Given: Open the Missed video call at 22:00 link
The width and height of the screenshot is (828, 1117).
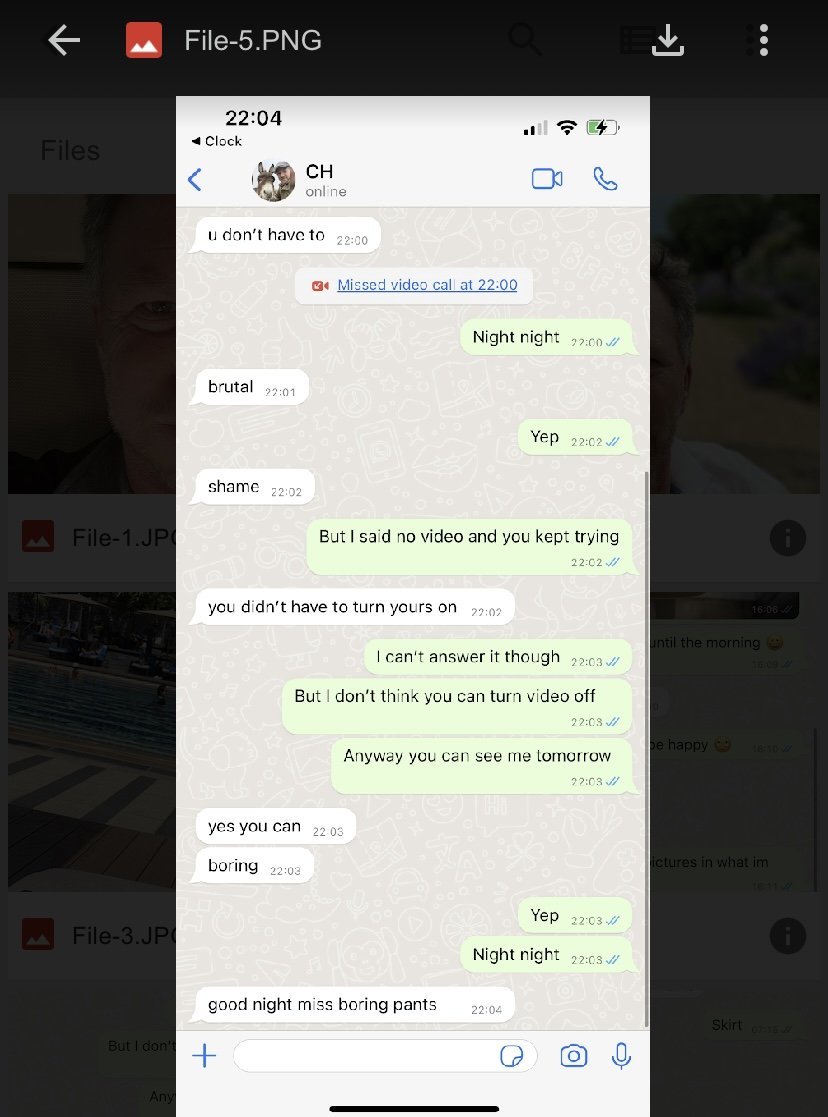Looking at the screenshot, I should pos(427,285).
